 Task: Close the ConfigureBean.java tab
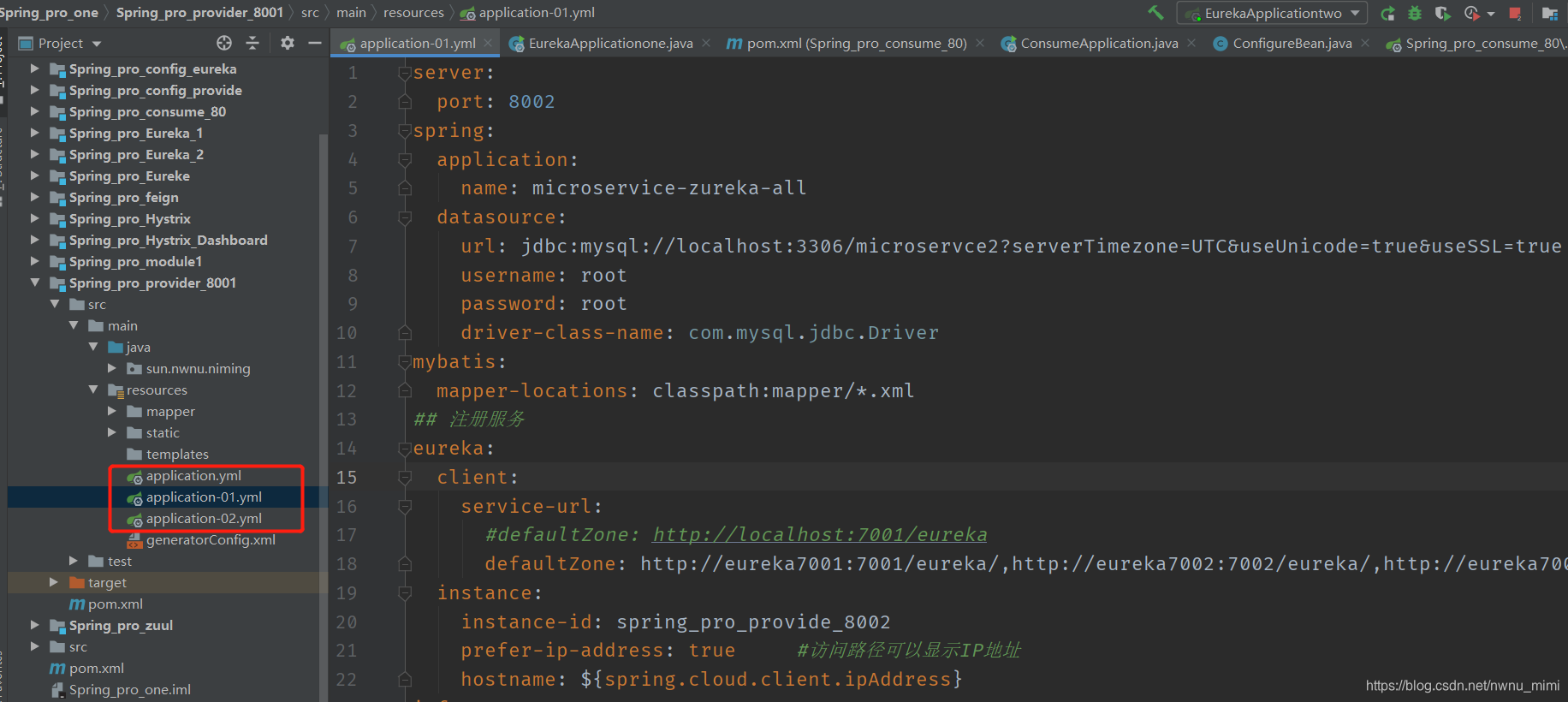(x=1365, y=43)
